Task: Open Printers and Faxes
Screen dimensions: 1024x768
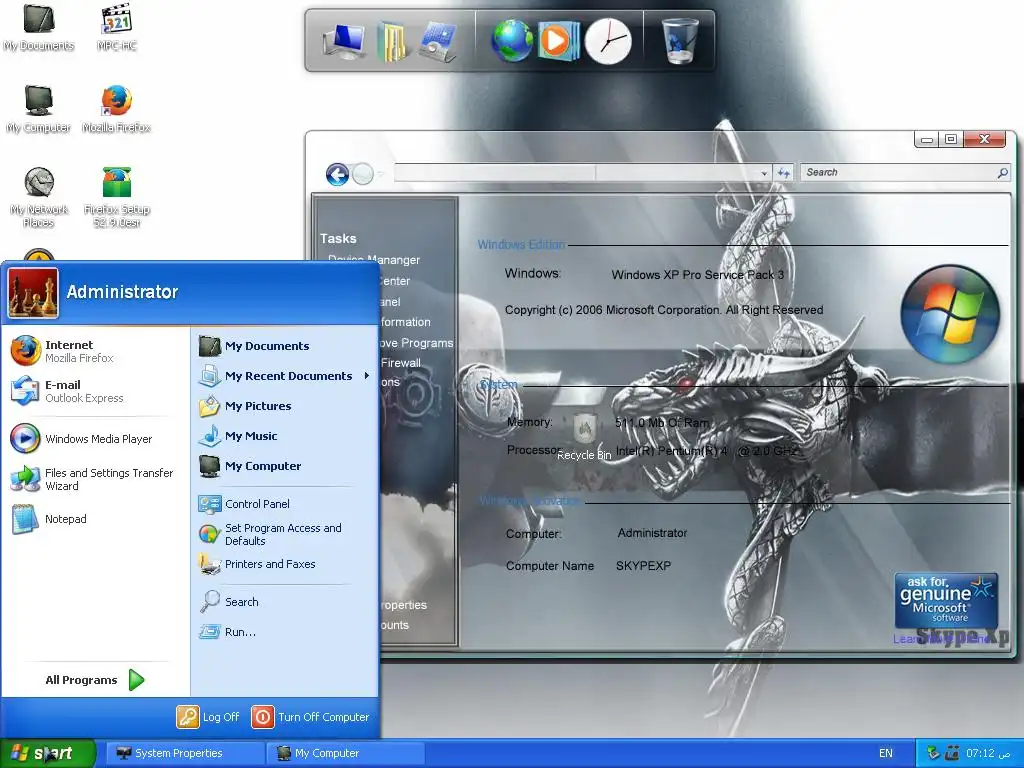Action: tap(285, 564)
